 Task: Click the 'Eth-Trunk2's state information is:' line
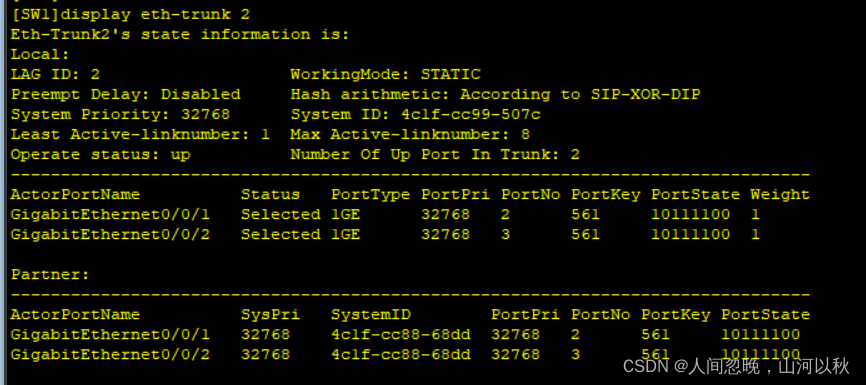(180, 34)
